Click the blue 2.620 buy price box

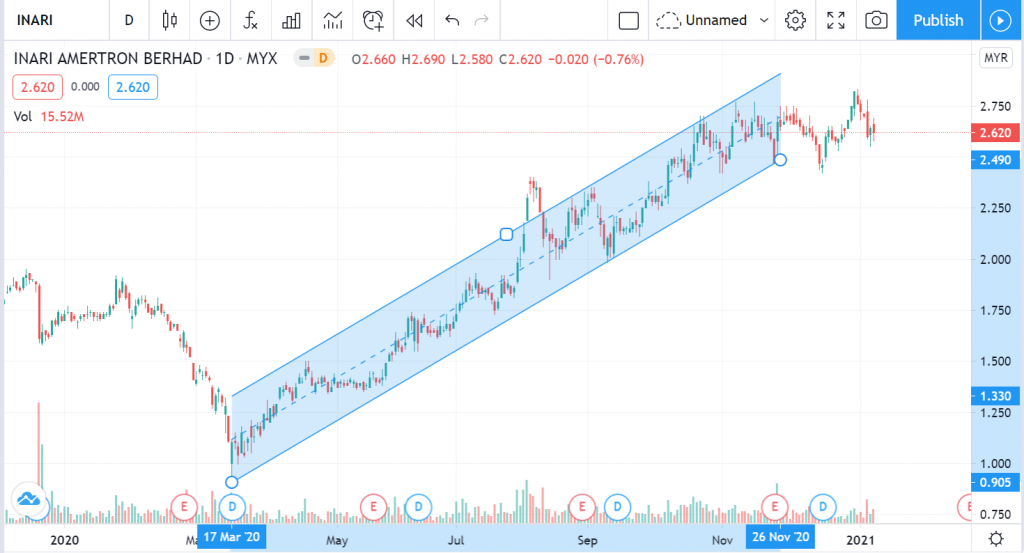(x=133, y=87)
